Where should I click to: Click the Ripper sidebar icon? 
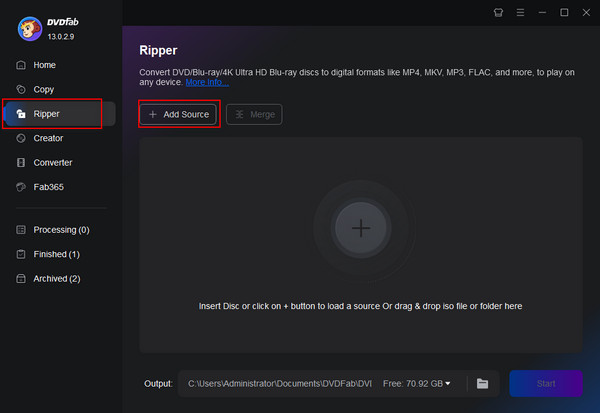21,114
